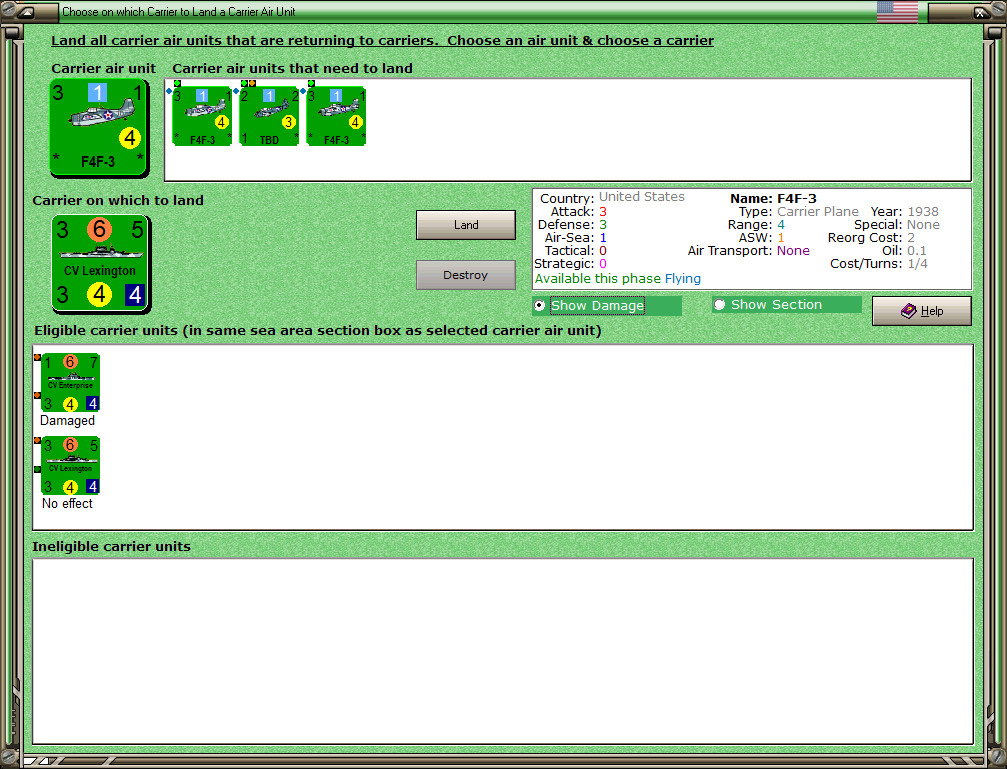Viewport: 1007px width, 769px height.
Task: Open Help with the book button
Action: coord(922,311)
